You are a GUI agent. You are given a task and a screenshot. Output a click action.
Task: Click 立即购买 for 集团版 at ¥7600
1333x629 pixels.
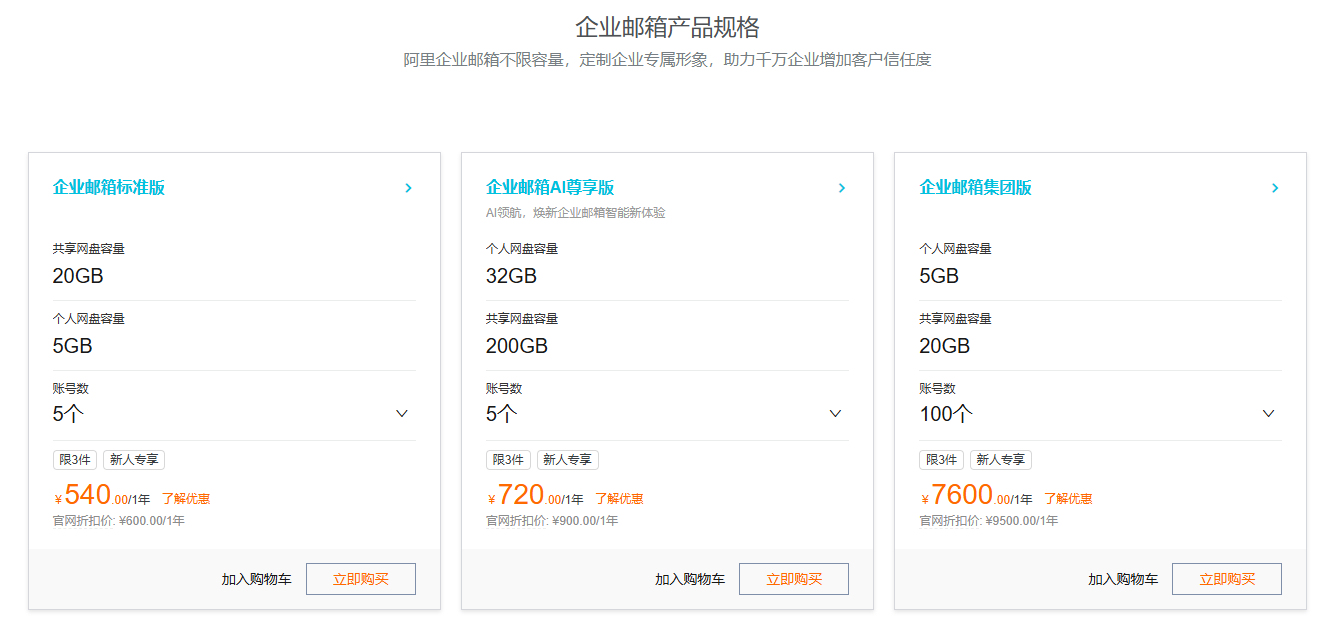1227,579
